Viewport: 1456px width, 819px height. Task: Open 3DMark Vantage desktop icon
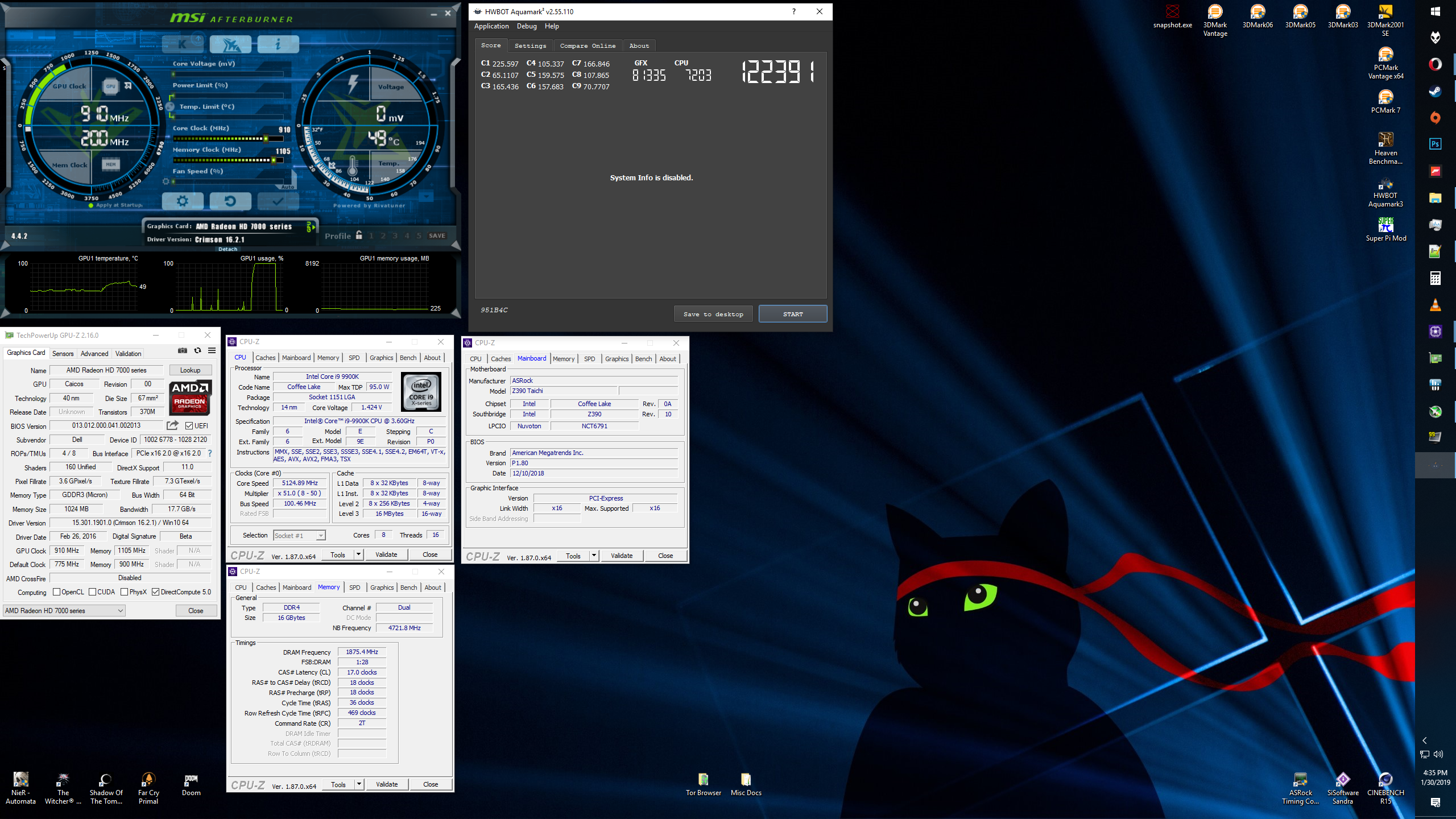pyautogui.click(x=1215, y=21)
